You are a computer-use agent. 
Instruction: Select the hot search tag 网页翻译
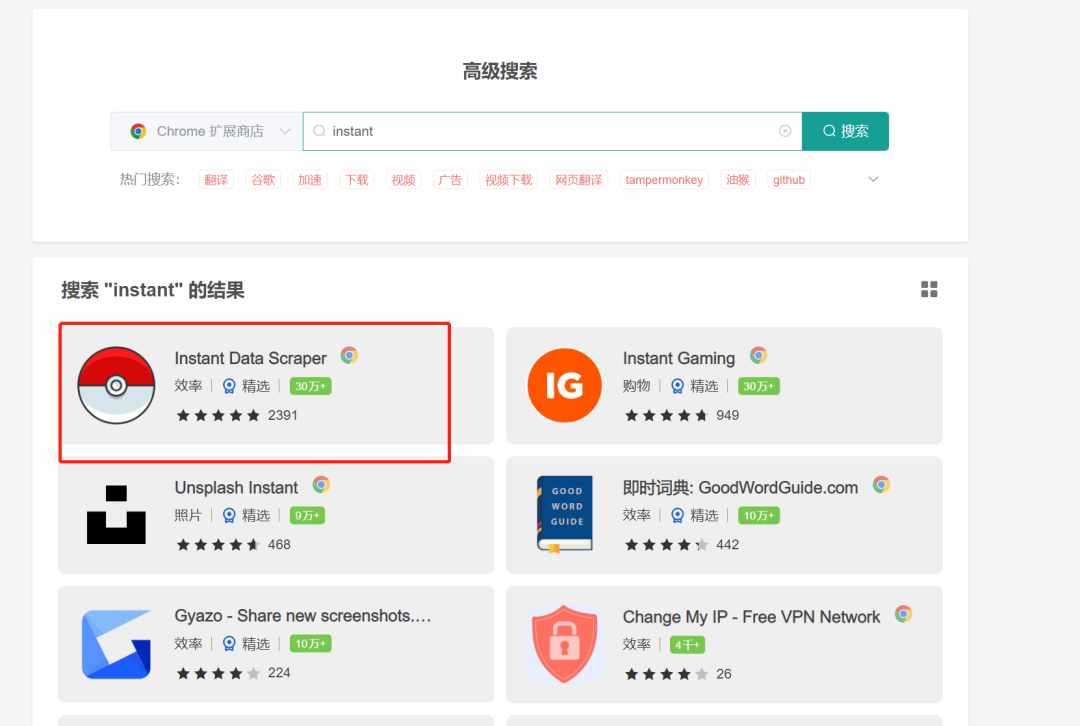(x=578, y=180)
